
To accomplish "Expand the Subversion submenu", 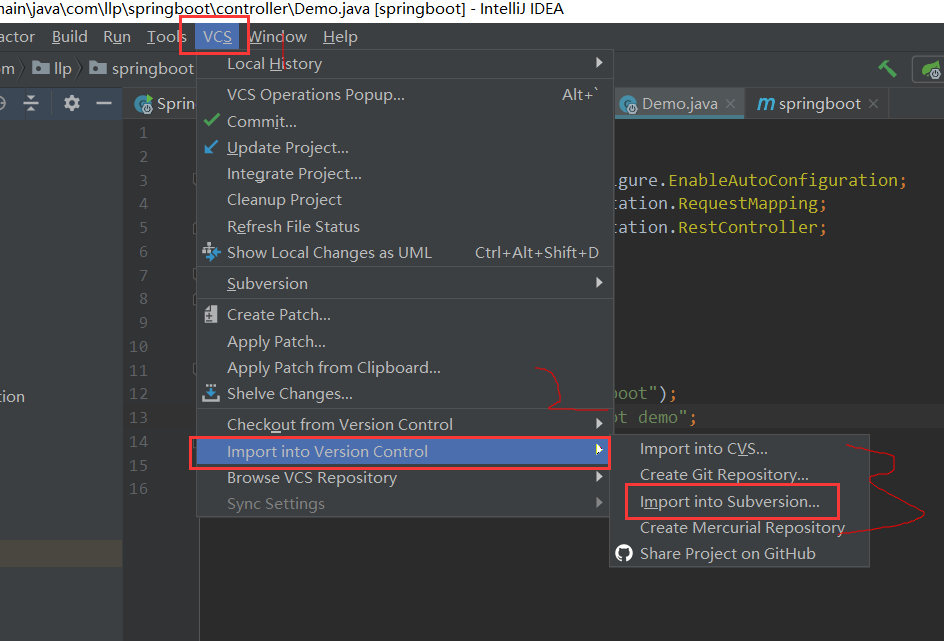I will (598, 282).
